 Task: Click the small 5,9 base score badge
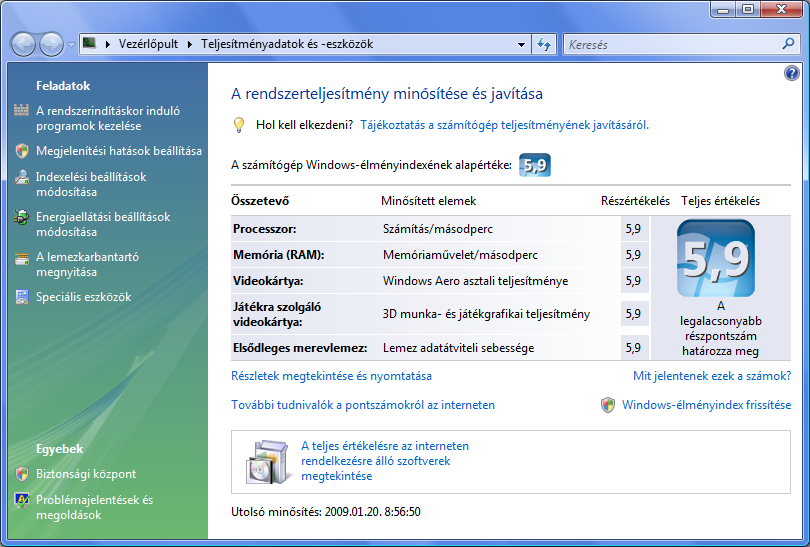tap(535, 165)
